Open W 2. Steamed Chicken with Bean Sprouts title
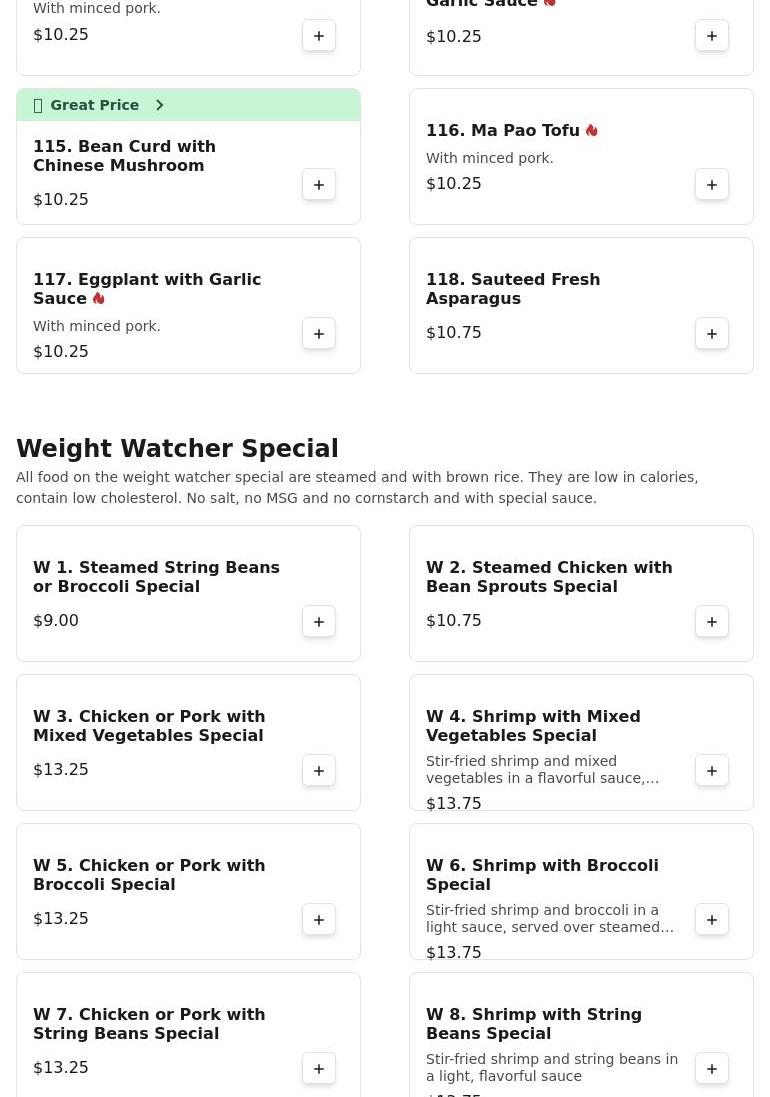 549,576
